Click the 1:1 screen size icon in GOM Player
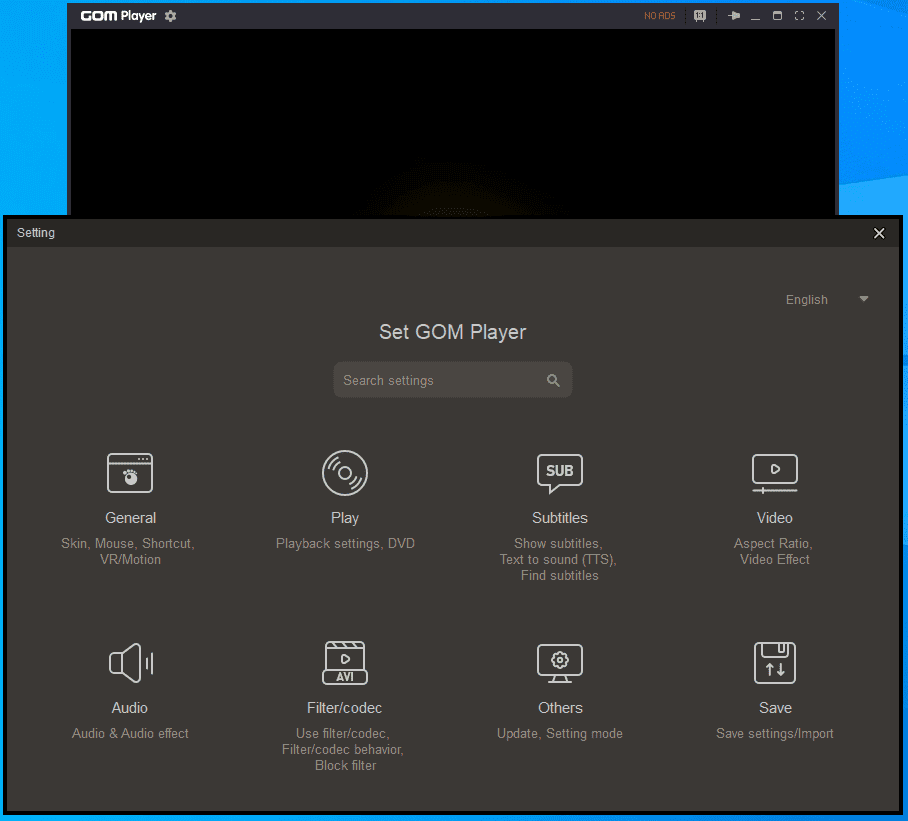 pos(700,16)
